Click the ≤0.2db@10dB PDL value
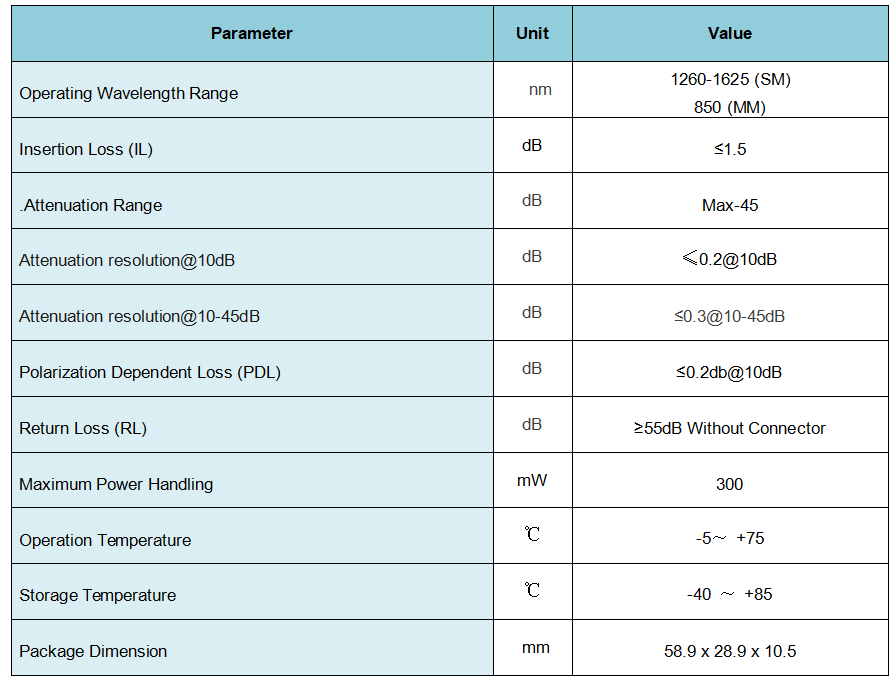This screenshot has height=681, width=896. [x=729, y=372]
